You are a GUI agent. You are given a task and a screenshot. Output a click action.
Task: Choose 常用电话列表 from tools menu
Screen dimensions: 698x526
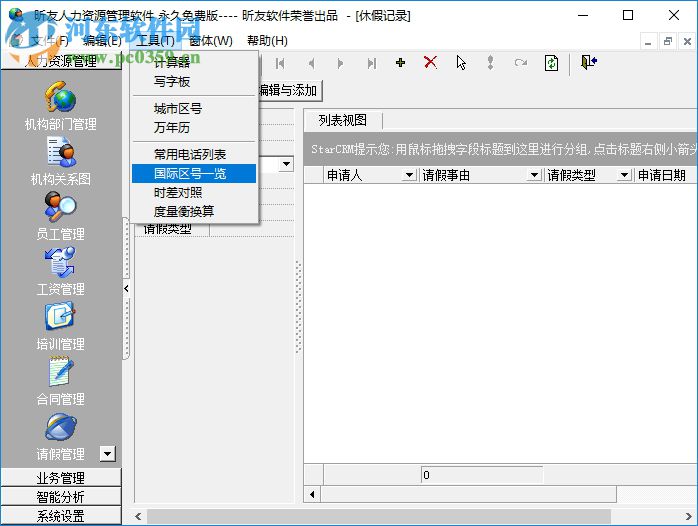point(194,154)
